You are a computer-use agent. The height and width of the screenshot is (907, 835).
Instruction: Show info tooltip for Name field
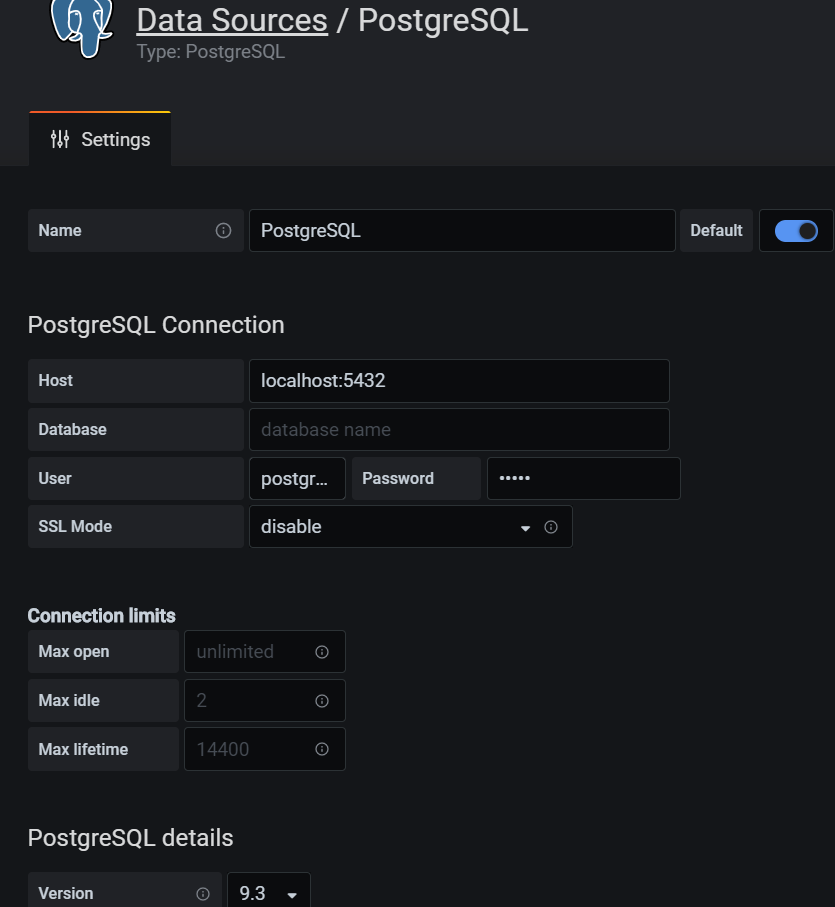(x=223, y=231)
